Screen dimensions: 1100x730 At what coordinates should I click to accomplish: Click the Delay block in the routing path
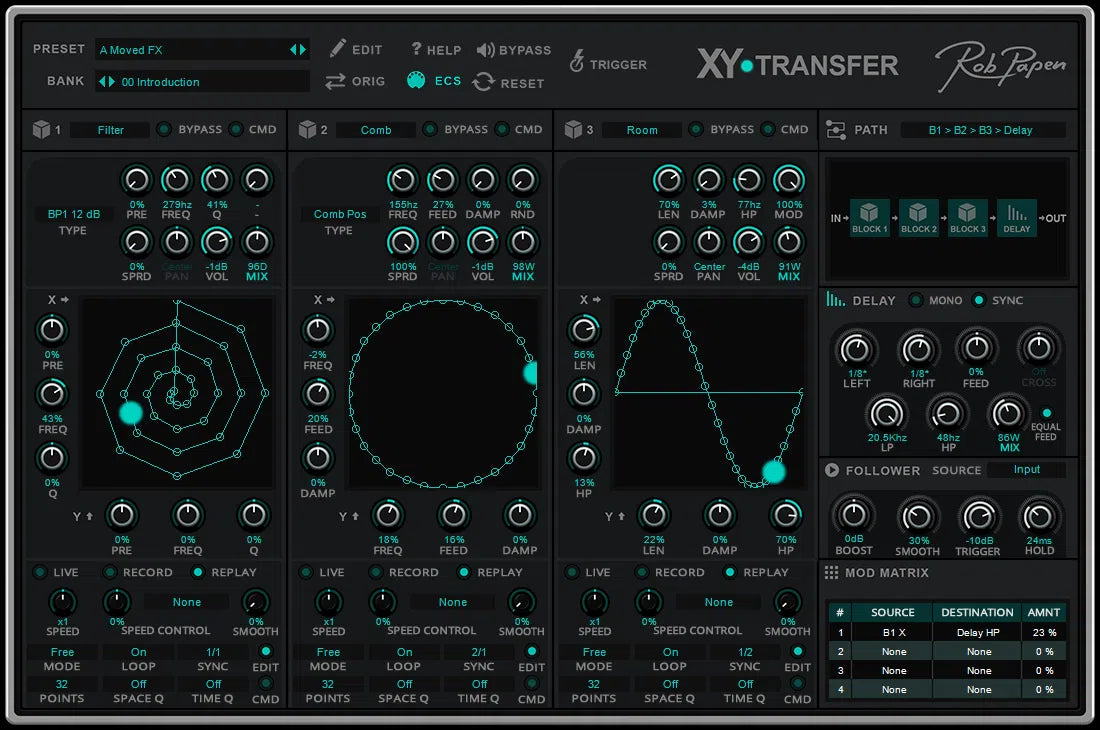[x=1015, y=218]
